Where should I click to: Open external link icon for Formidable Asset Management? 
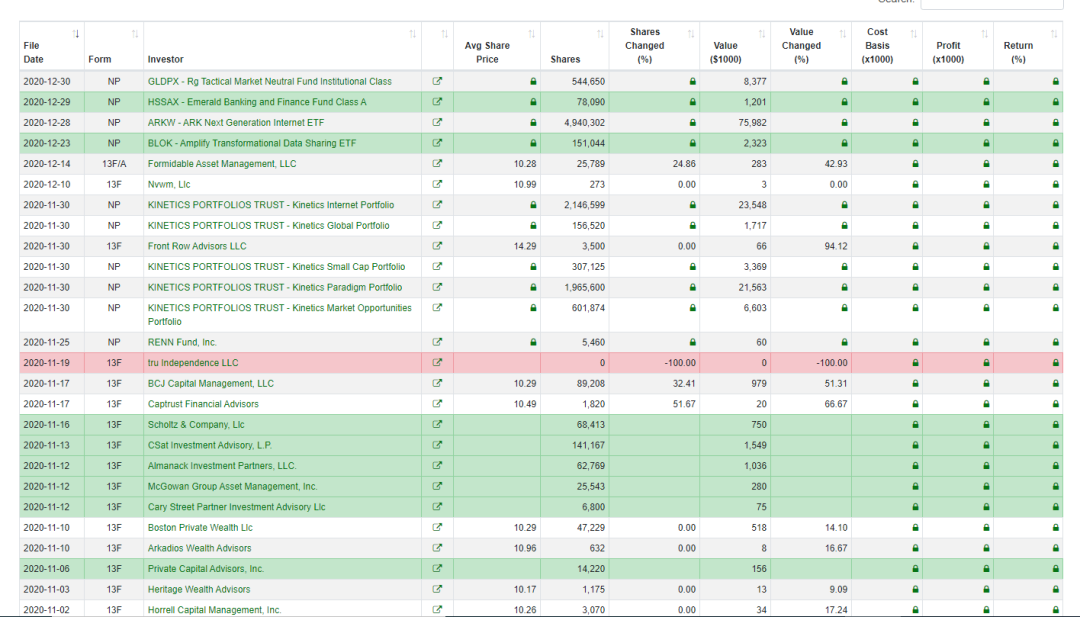point(437,164)
